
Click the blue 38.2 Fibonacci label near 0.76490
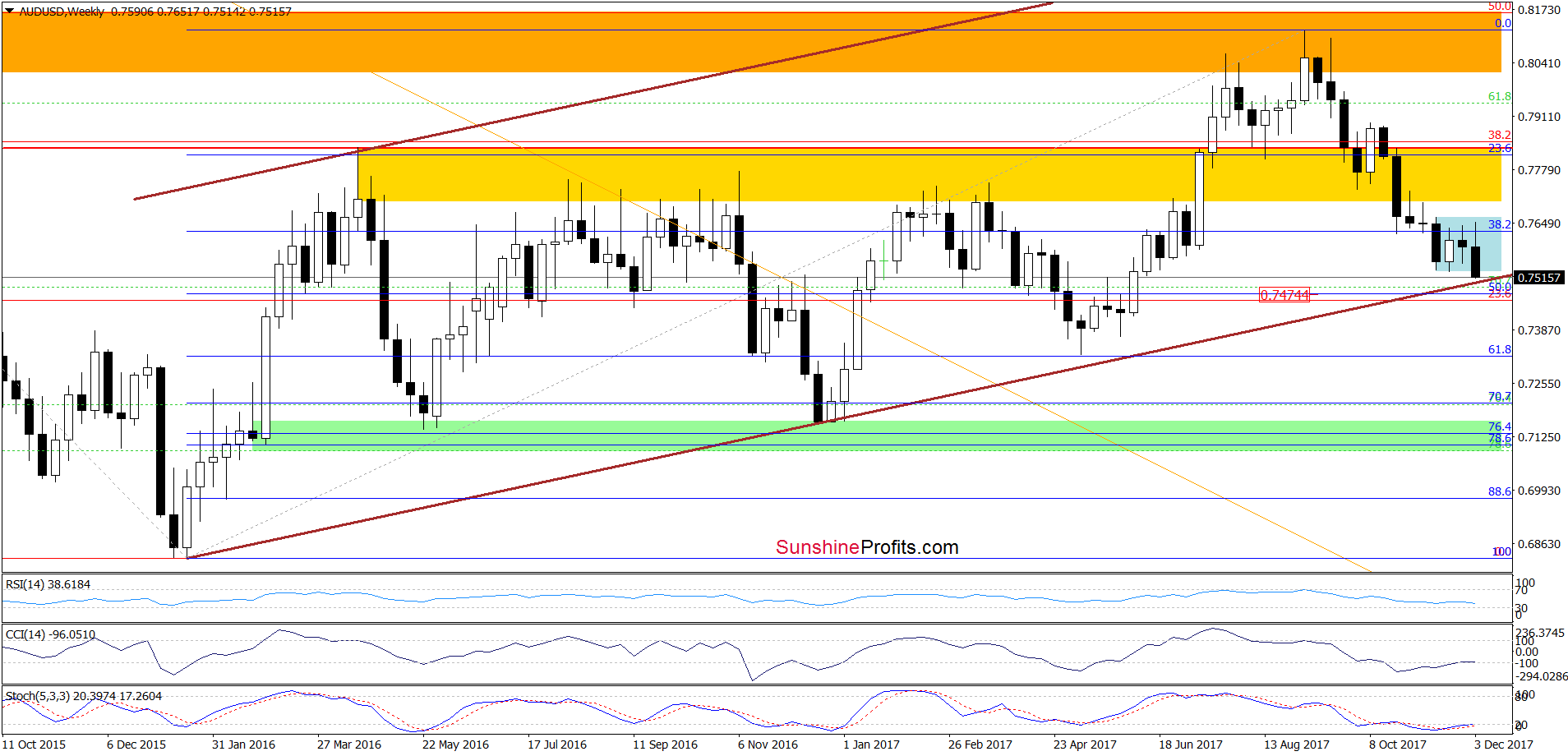[1500, 224]
